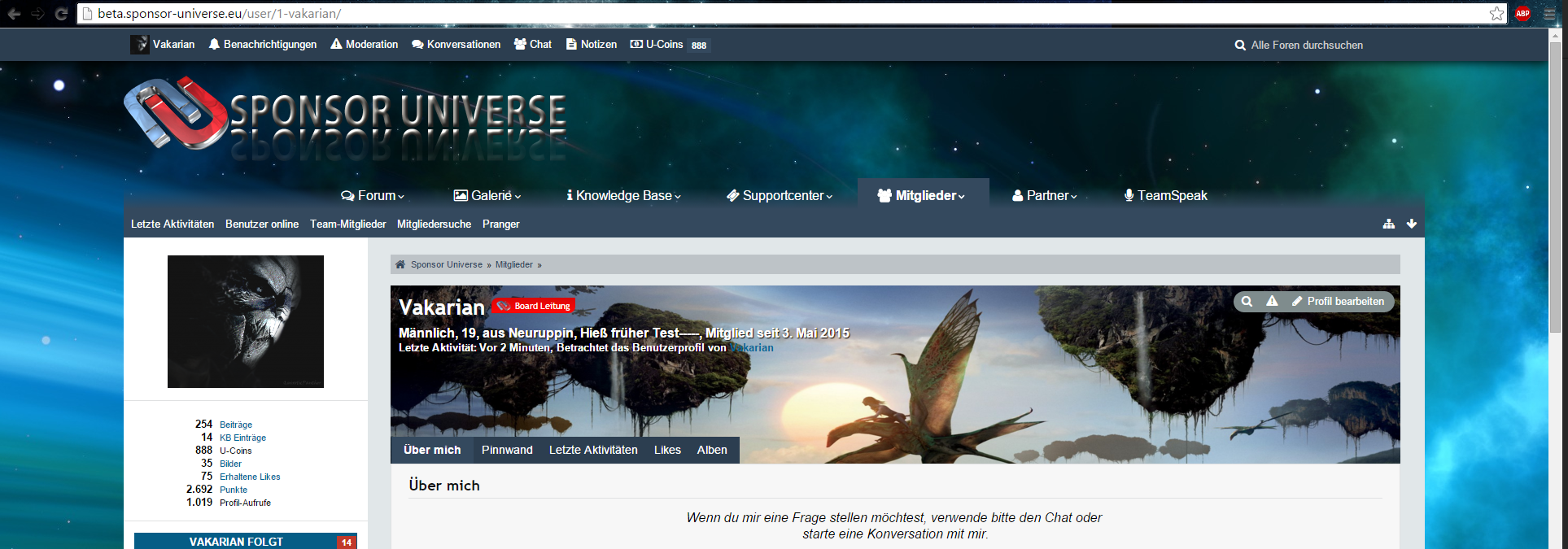1568x549 pixels.
Task: Click the Vakarian profile avatar image
Action: pyautogui.click(x=246, y=321)
